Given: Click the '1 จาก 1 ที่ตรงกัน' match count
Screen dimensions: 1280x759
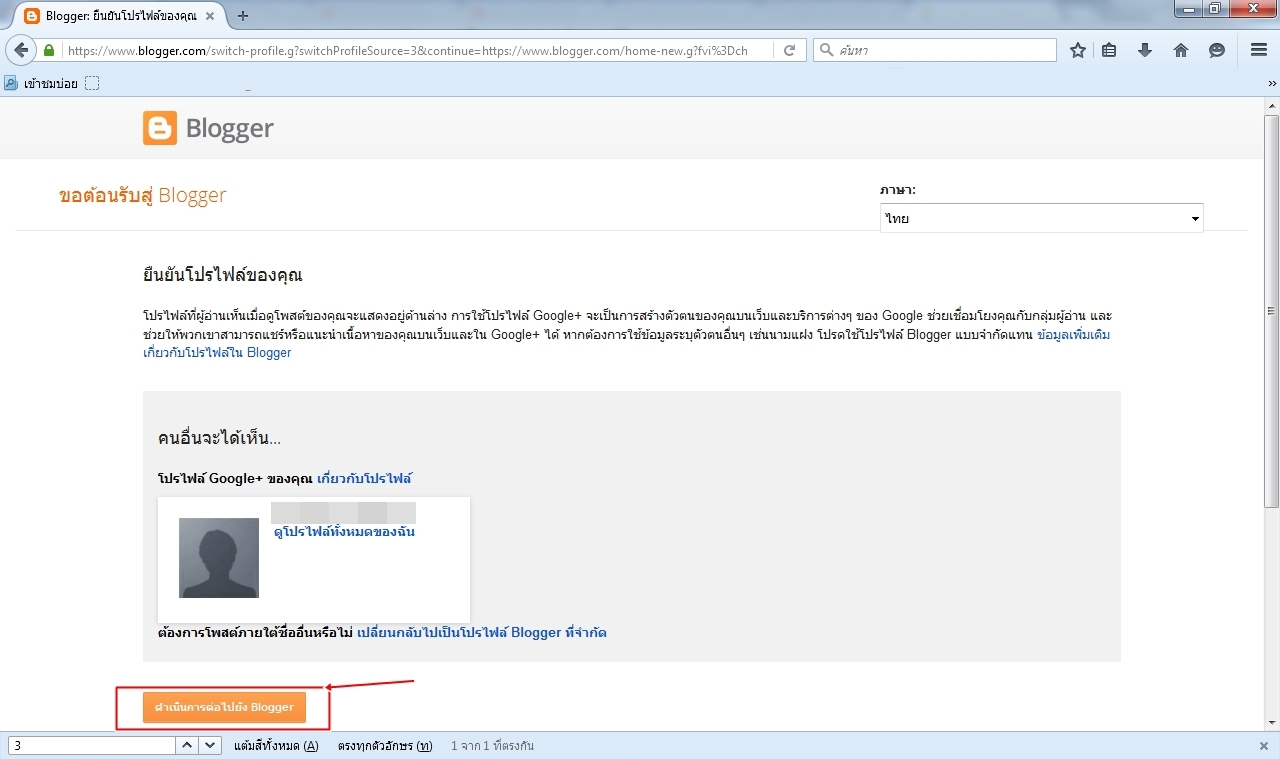Looking at the screenshot, I should 492,746.
